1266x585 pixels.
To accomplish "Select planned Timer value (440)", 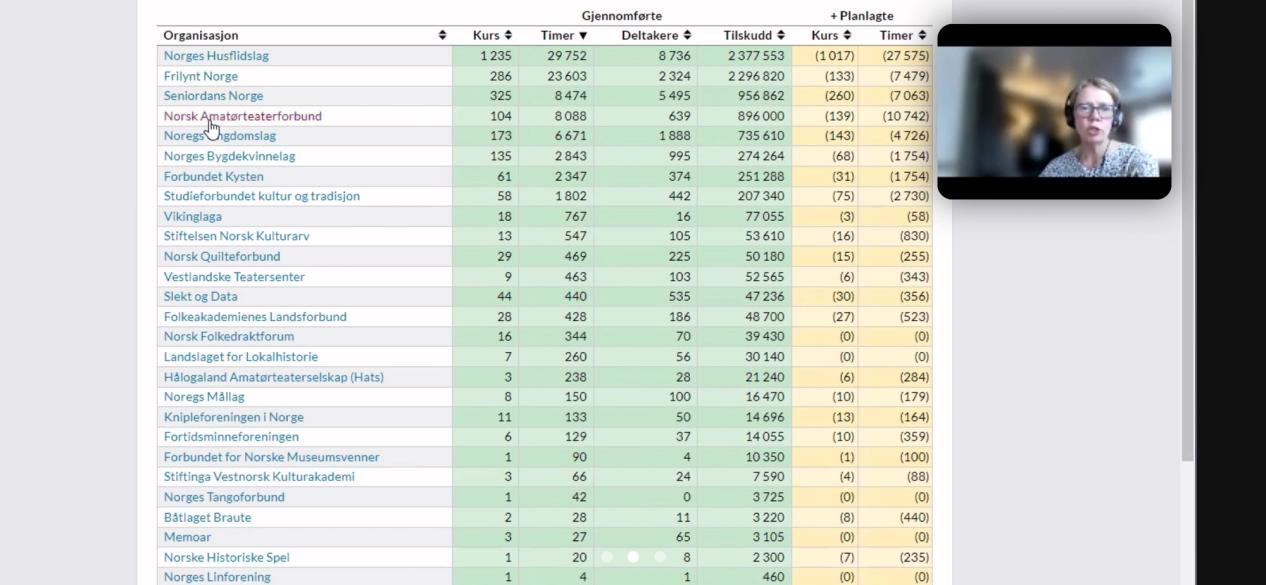I will click(912, 517).
